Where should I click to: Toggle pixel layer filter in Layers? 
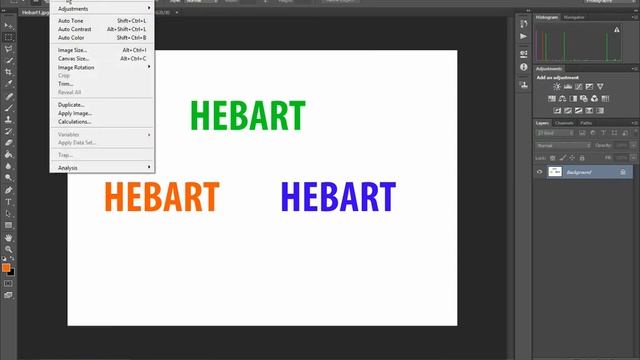pyautogui.click(x=582, y=133)
